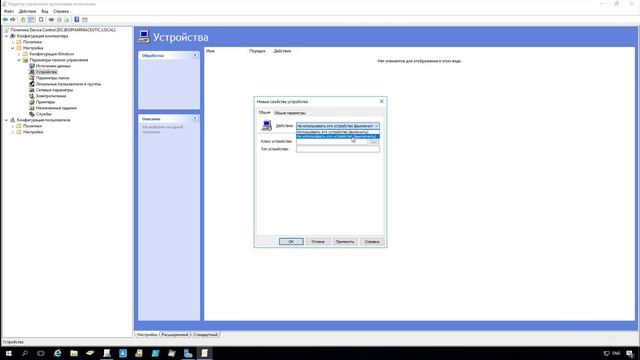The image size is (640, 360).
Task: Switch to the Расширенный bottom tab
Action: coord(175,335)
